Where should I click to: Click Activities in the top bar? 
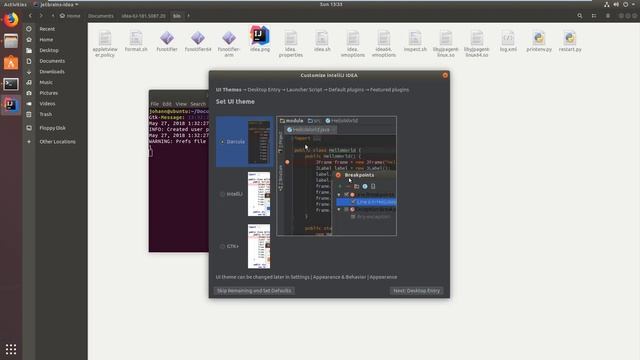tap(15, 4)
